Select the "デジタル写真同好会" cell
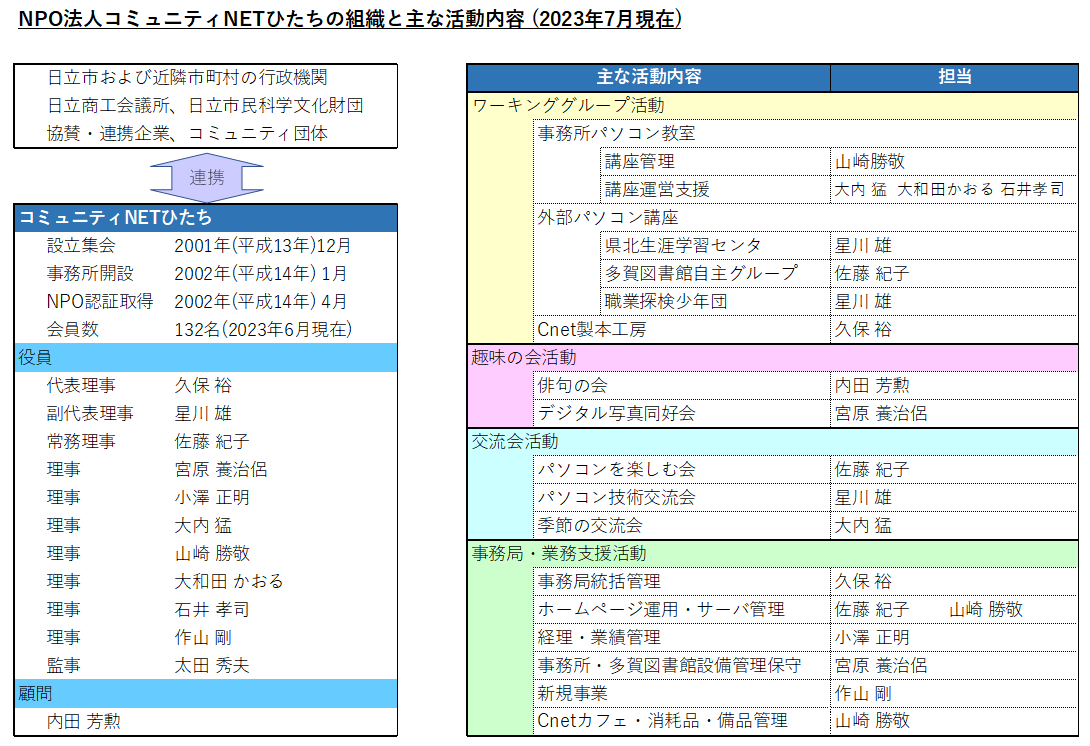 682,413
